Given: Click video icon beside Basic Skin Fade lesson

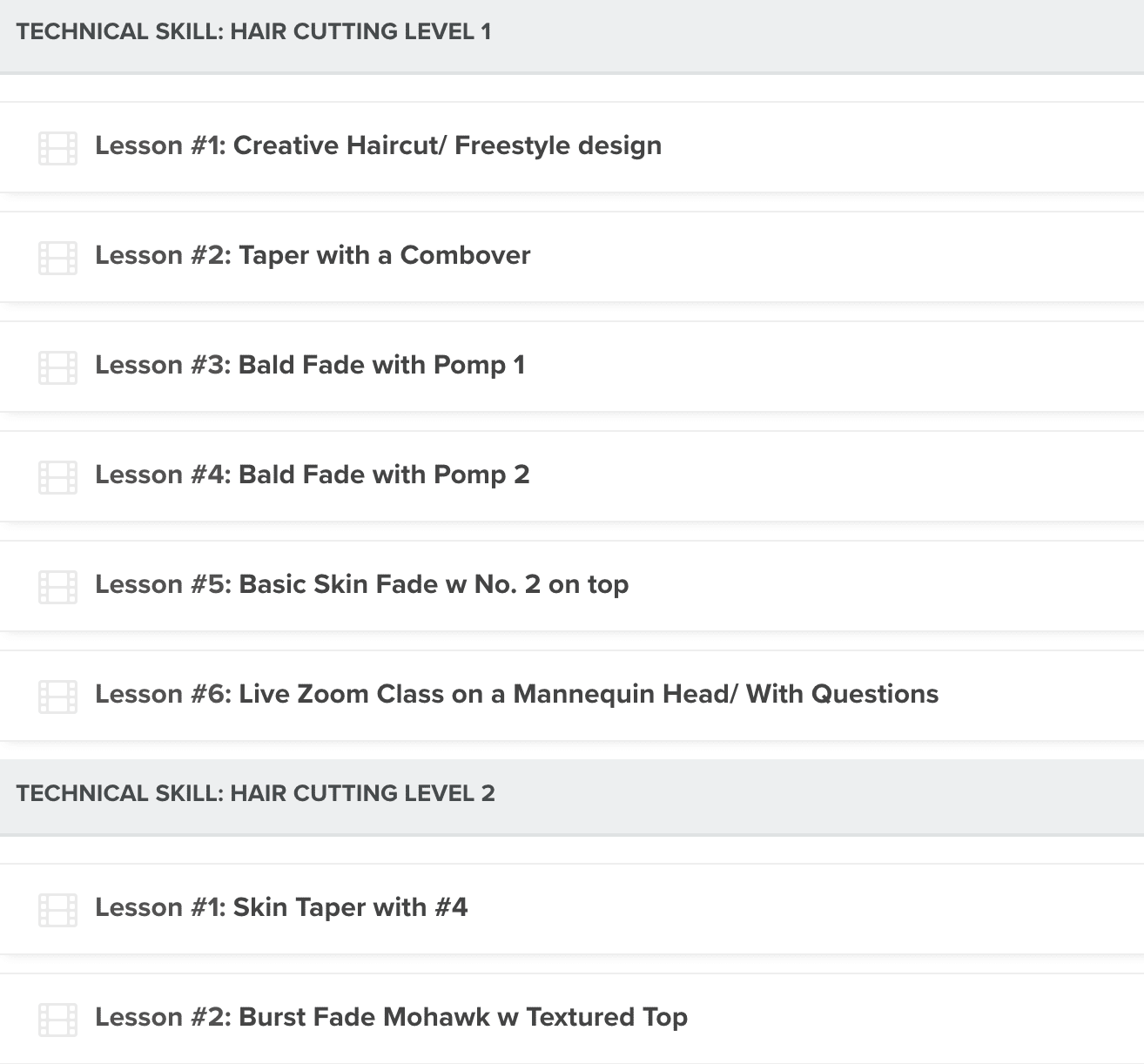Looking at the screenshot, I should [58, 587].
